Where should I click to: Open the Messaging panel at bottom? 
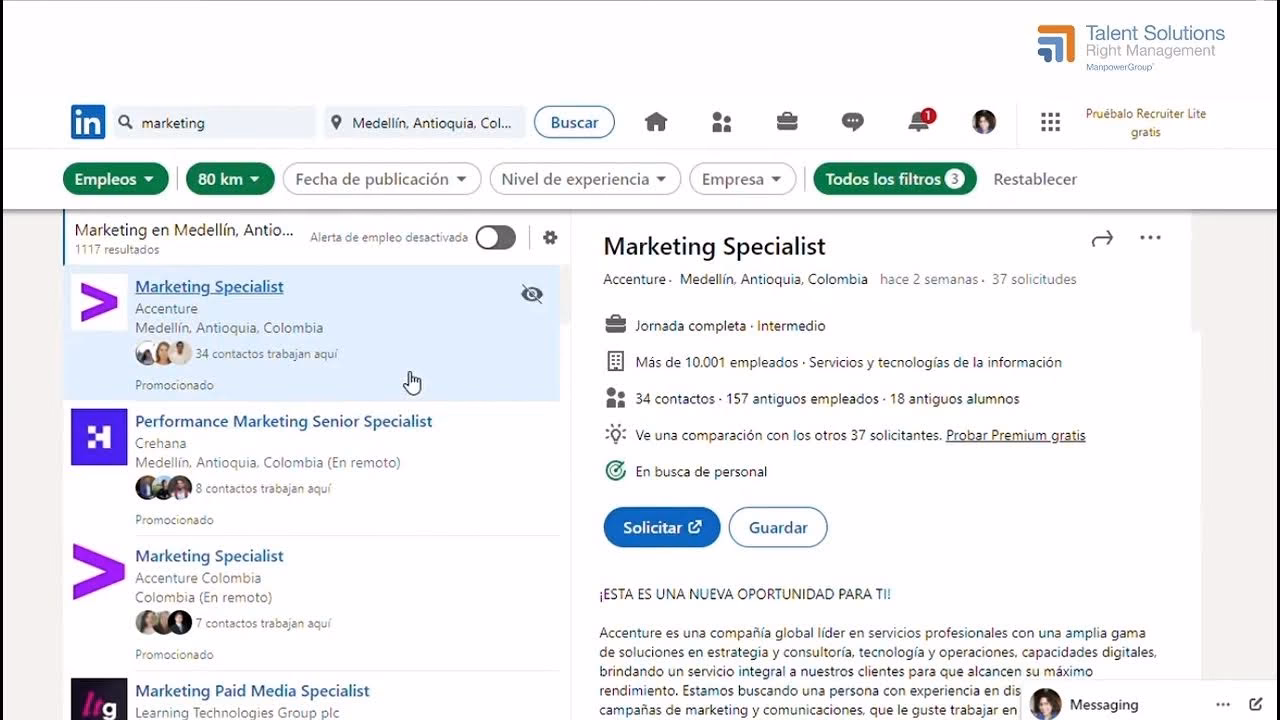click(x=1103, y=704)
